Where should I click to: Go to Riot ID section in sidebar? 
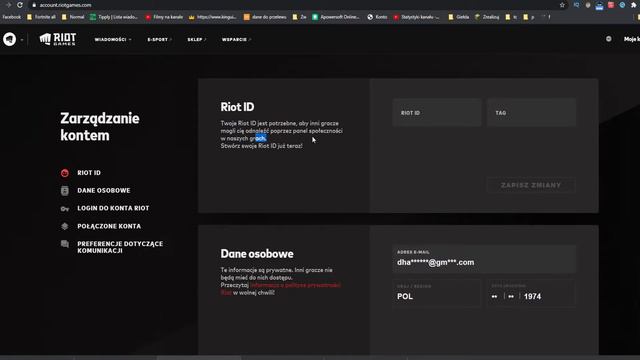89,173
